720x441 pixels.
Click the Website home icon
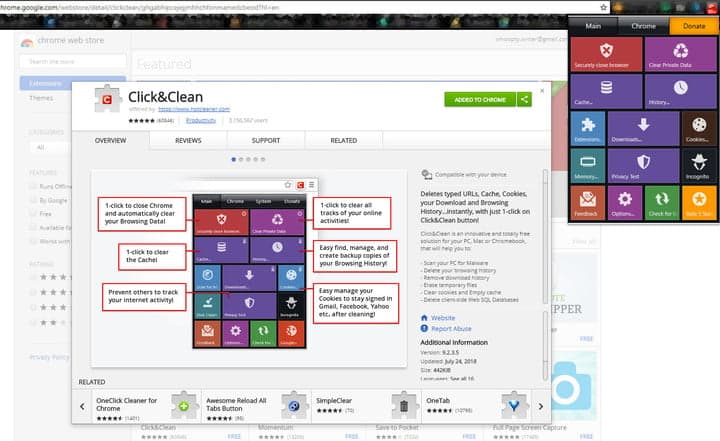(x=424, y=317)
